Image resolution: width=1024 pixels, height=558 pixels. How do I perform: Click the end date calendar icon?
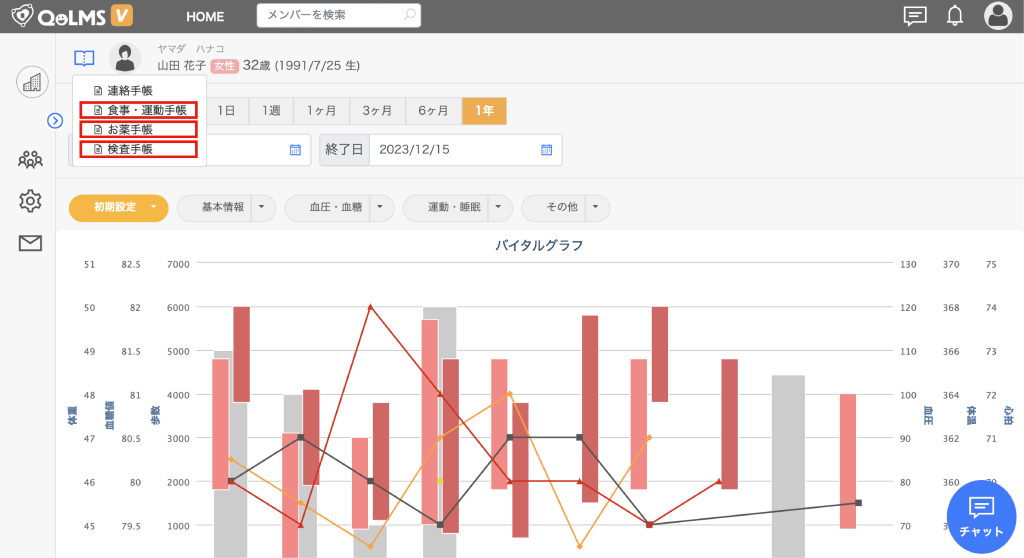coord(546,150)
